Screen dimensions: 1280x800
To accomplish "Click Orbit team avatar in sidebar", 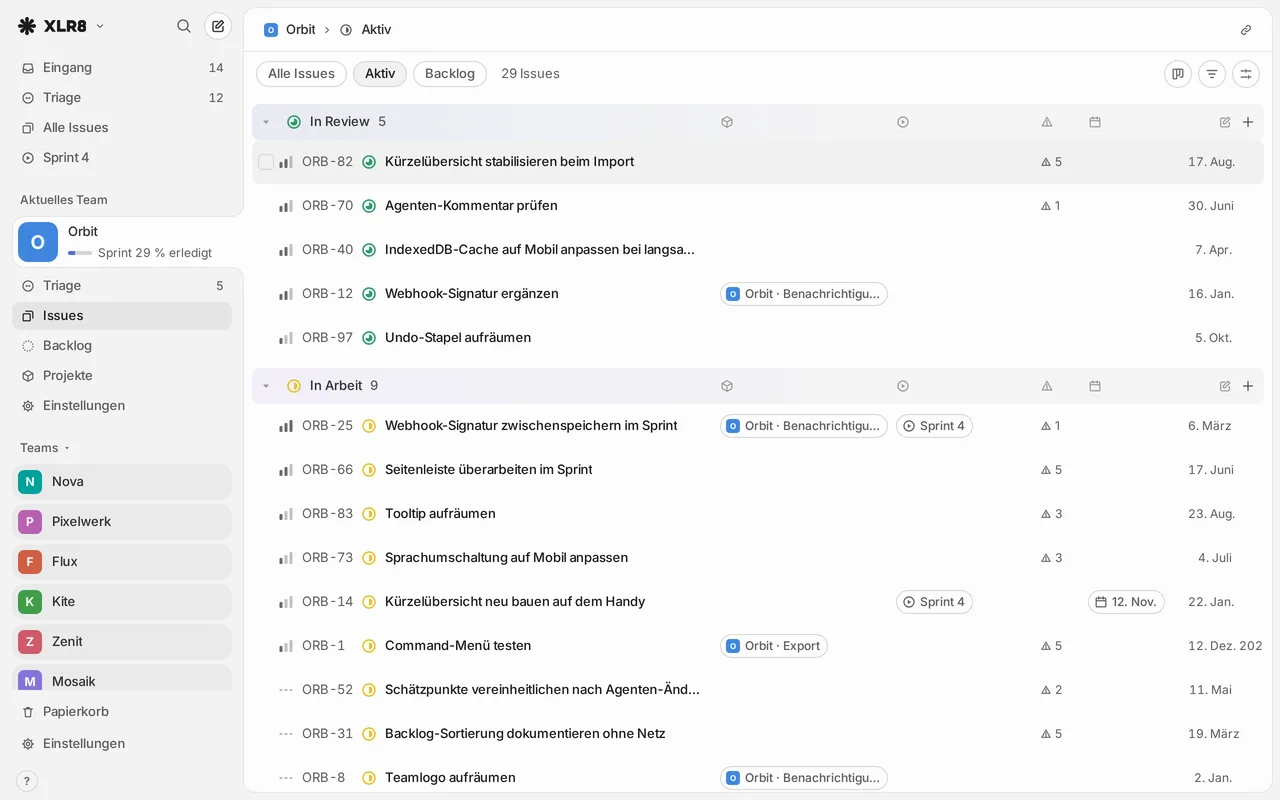I will (x=38, y=242).
